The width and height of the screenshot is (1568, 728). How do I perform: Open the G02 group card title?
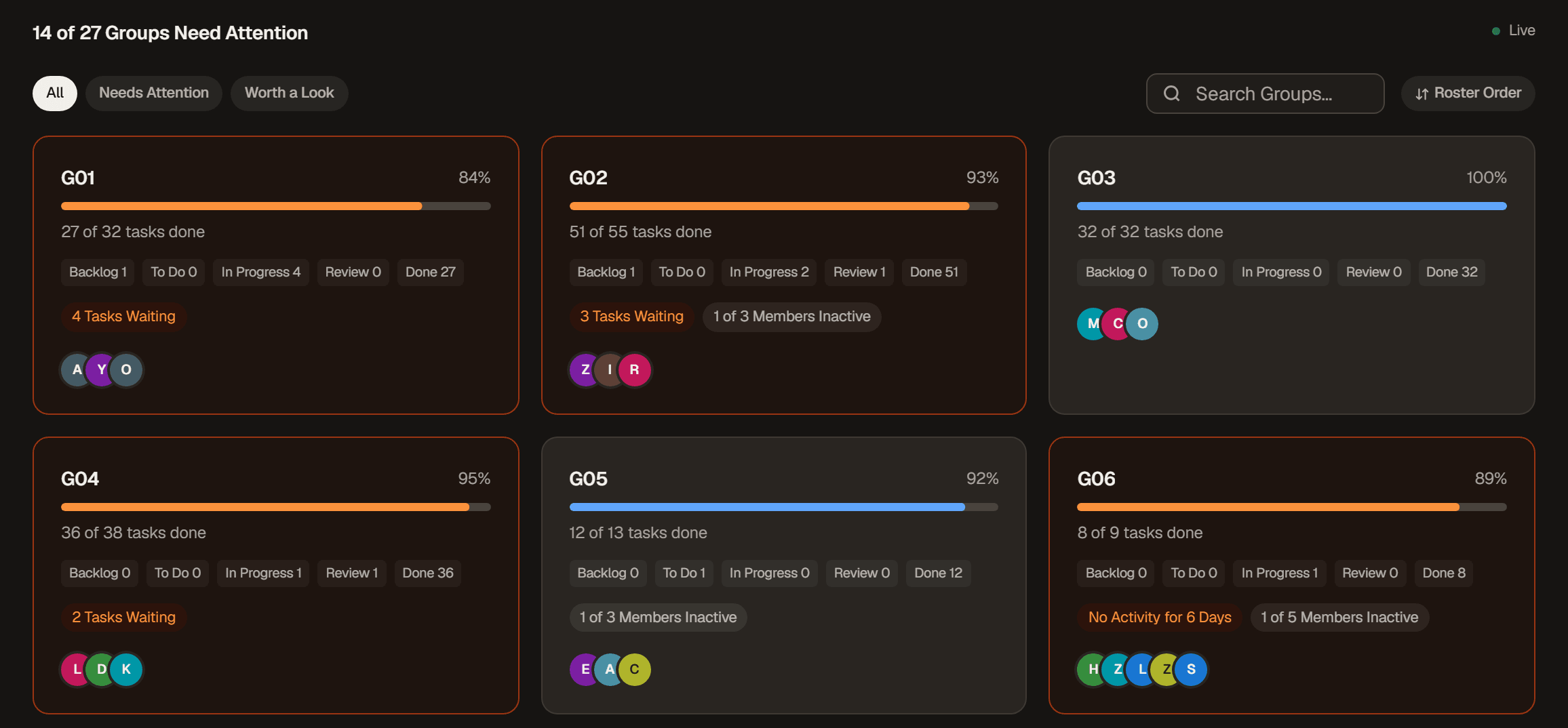pyautogui.click(x=588, y=178)
